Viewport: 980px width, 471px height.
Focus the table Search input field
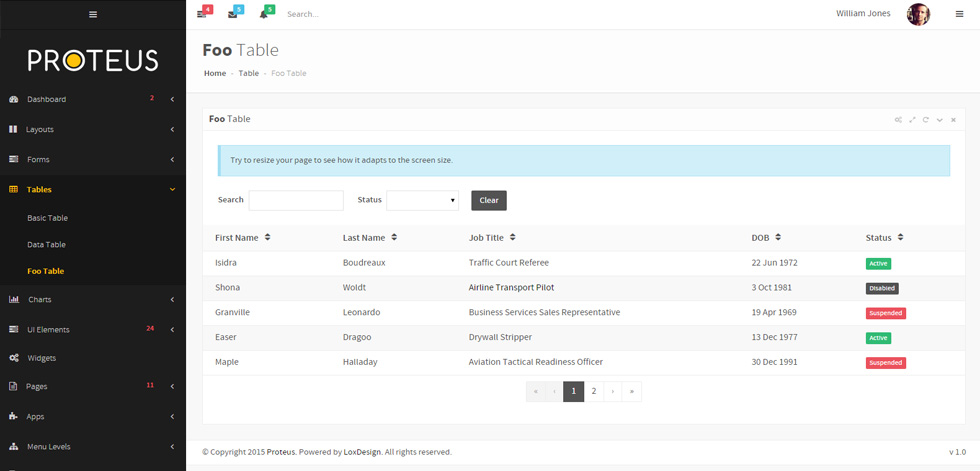(x=296, y=201)
